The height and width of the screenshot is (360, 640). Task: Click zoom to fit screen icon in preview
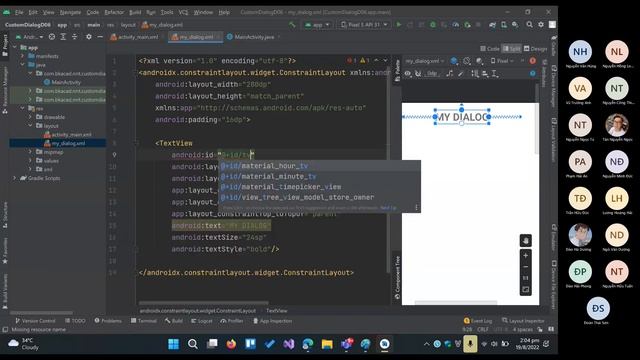point(526,290)
